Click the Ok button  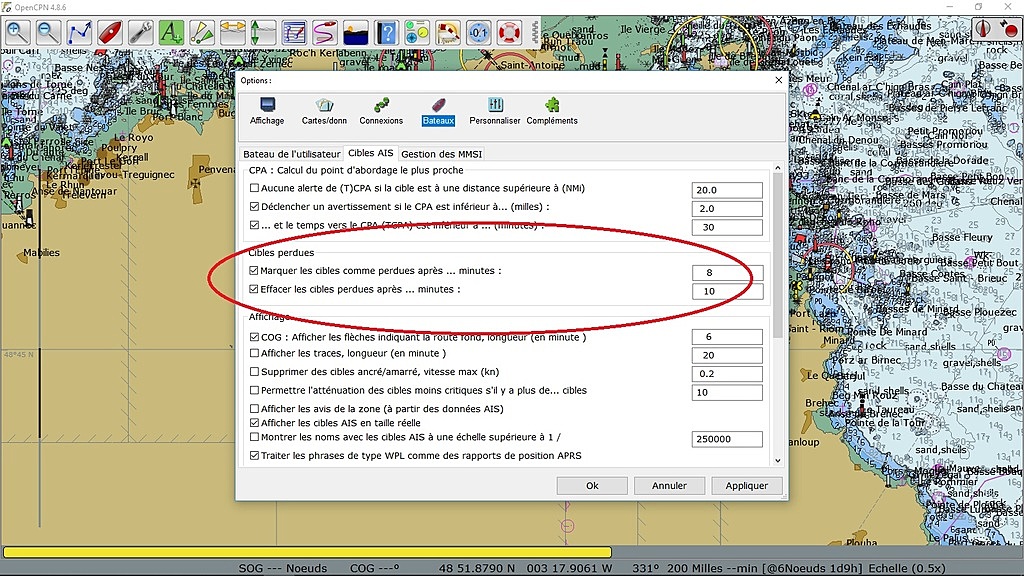pyautogui.click(x=592, y=485)
